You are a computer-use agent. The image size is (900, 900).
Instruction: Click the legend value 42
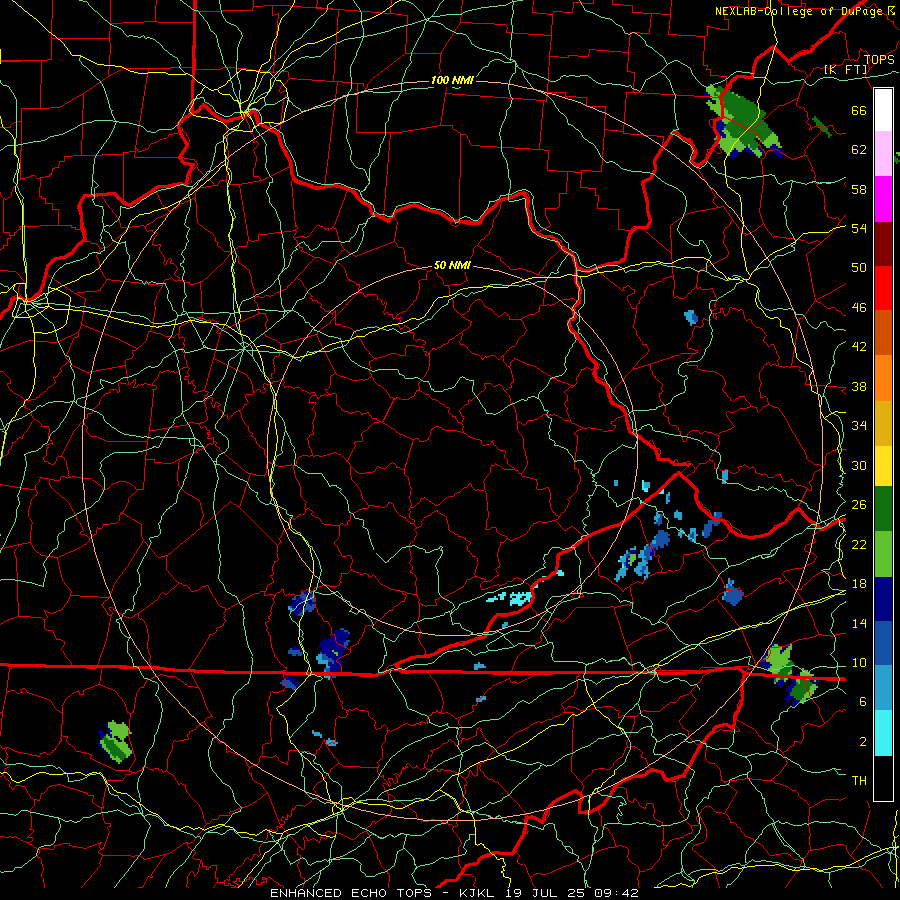[859, 346]
